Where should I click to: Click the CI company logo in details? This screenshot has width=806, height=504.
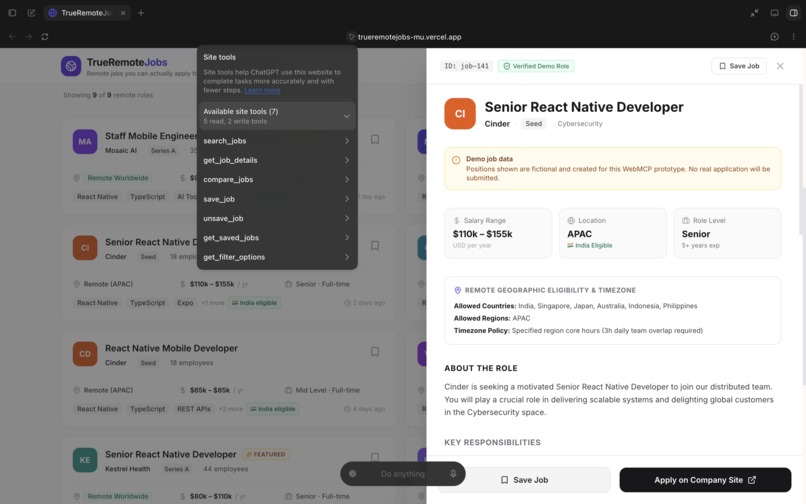coord(460,114)
